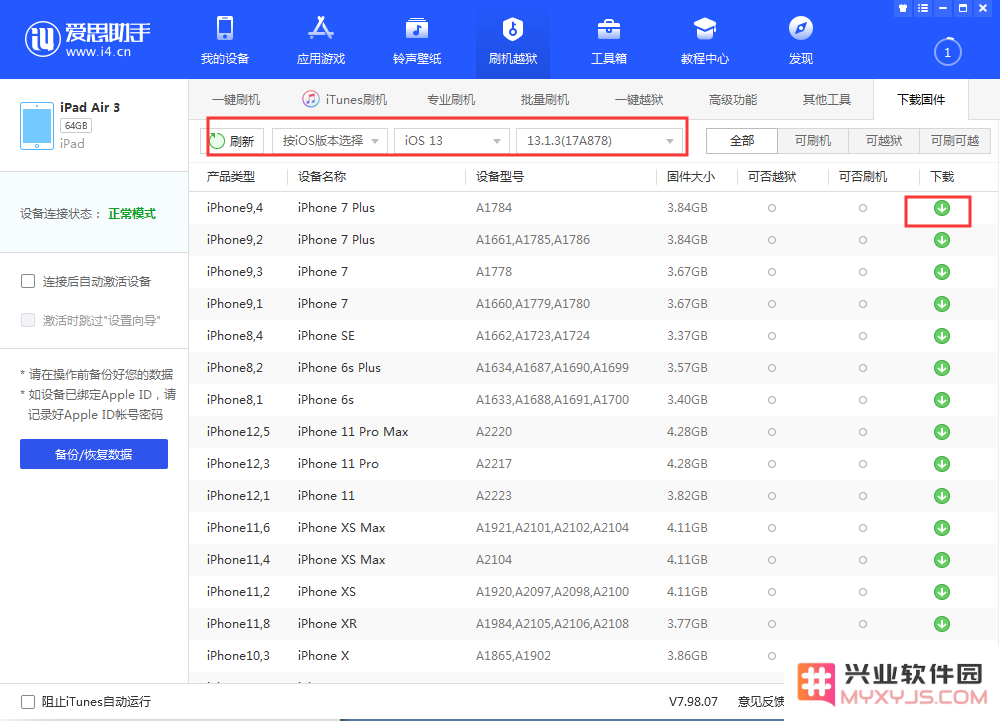
Task: Click the iPad Air 3 device thumbnail
Action: pos(36,126)
